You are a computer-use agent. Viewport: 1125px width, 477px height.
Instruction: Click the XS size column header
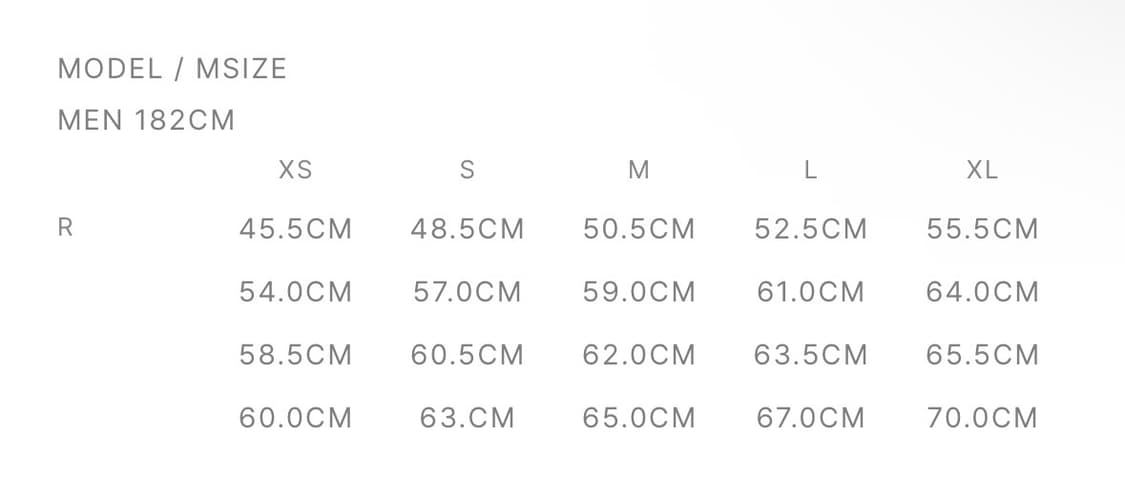click(x=295, y=171)
